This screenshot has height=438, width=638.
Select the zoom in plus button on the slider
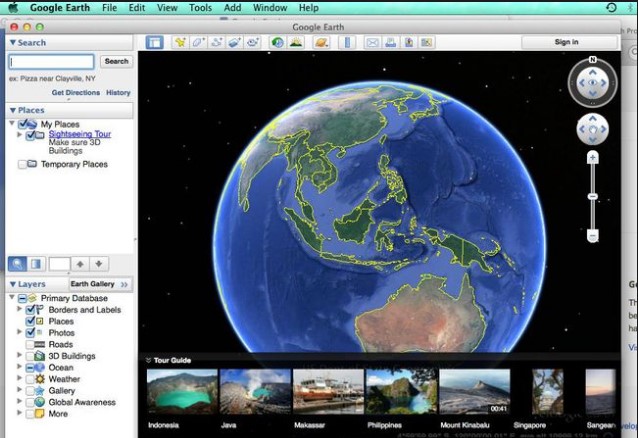[593, 158]
